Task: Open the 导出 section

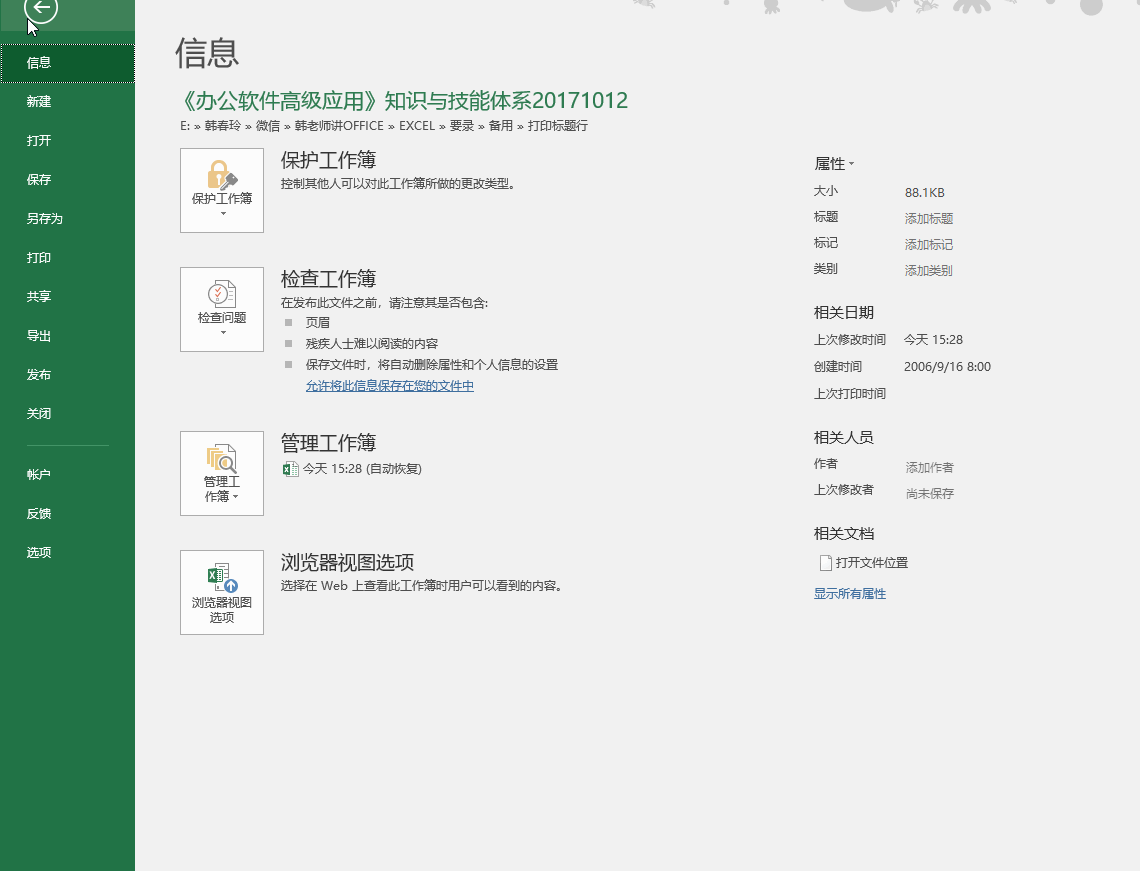Action: point(68,336)
